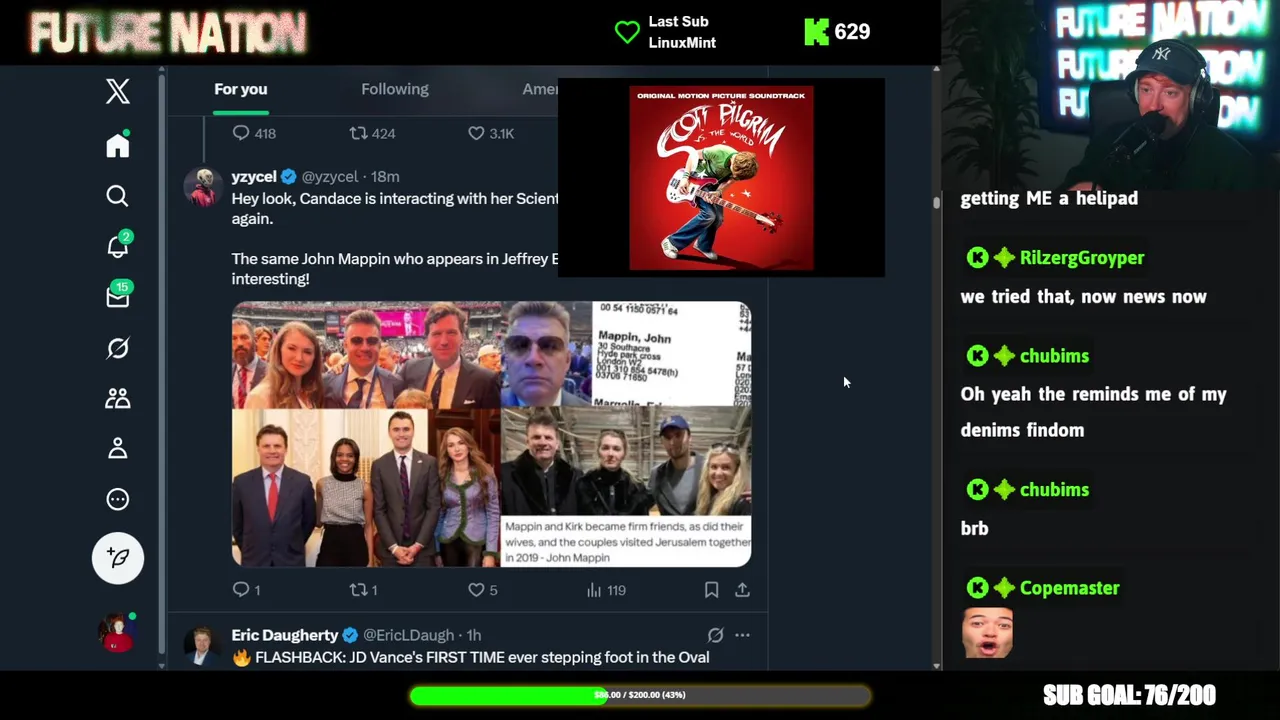This screenshot has height=720, width=1280.
Task: Open Messages envelope icon
Action: (118, 296)
